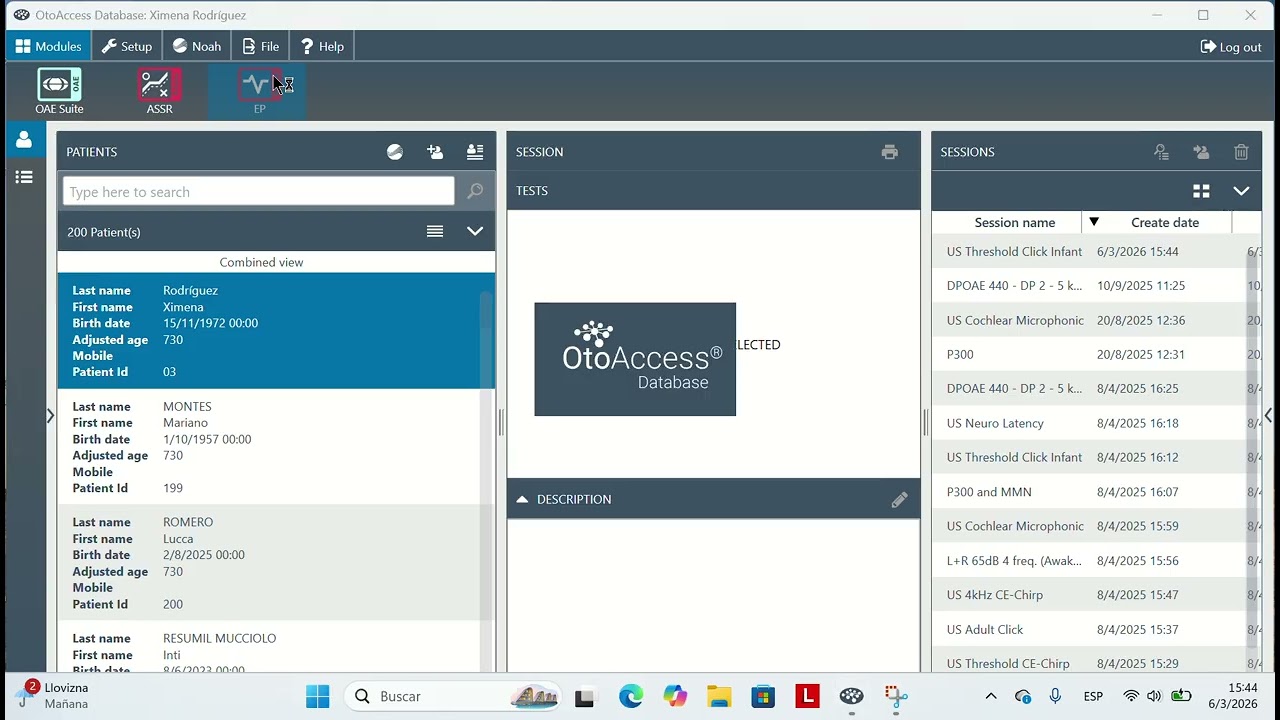Launch the EP module
Image resolution: width=1280 pixels, height=720 pixels.
pyautogui.click(x=258, y=92)
